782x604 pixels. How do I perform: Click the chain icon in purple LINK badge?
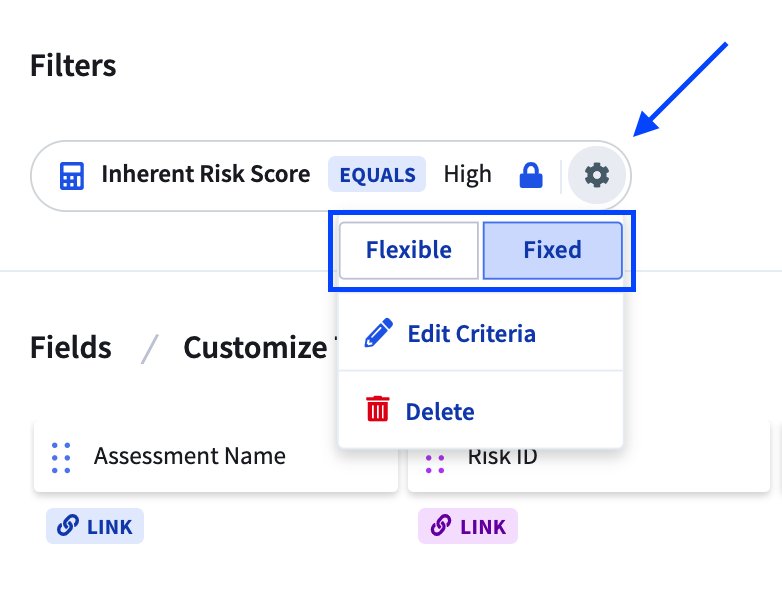(x=442, y=526)
